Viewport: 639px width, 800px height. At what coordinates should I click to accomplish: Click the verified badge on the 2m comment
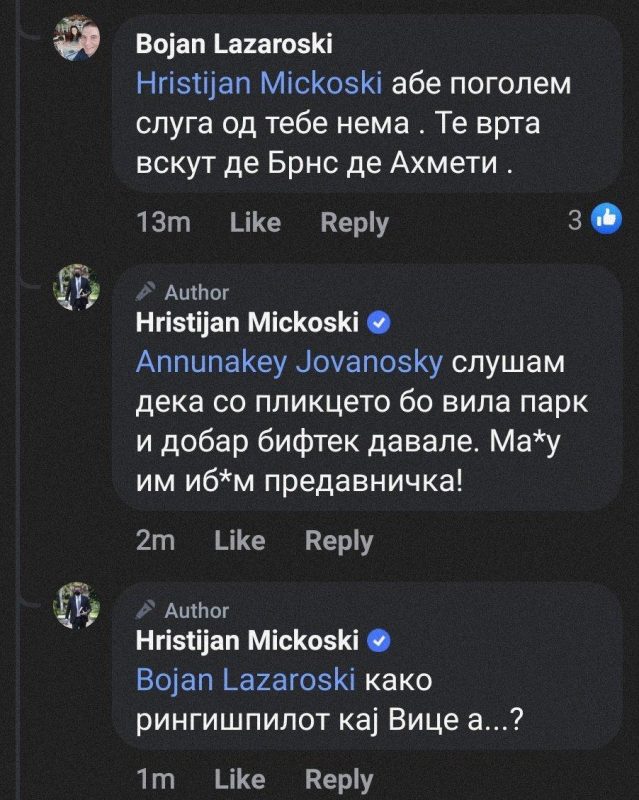tap(379, 323)
